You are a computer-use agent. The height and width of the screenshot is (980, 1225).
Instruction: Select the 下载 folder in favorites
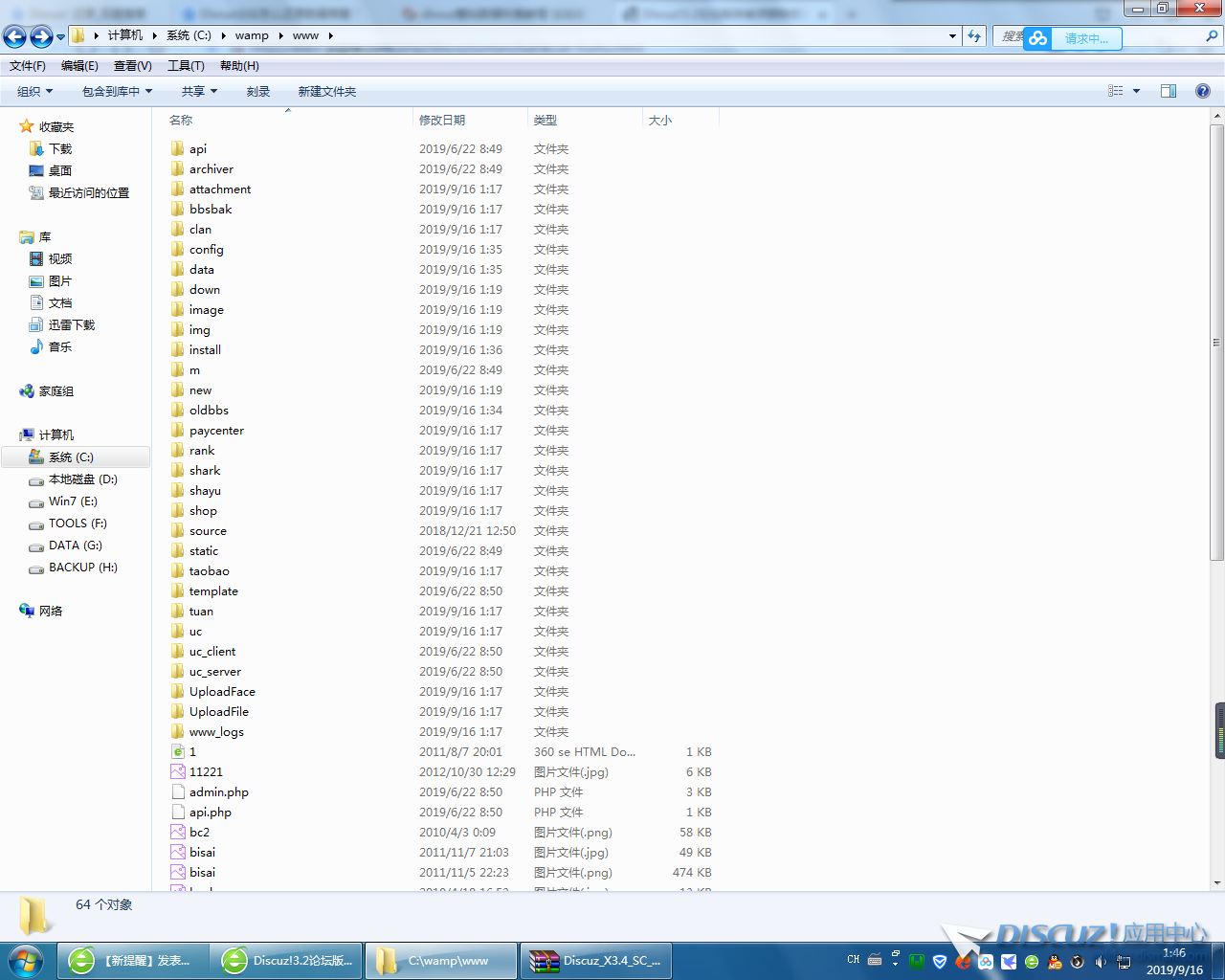[x=60, y=148]
